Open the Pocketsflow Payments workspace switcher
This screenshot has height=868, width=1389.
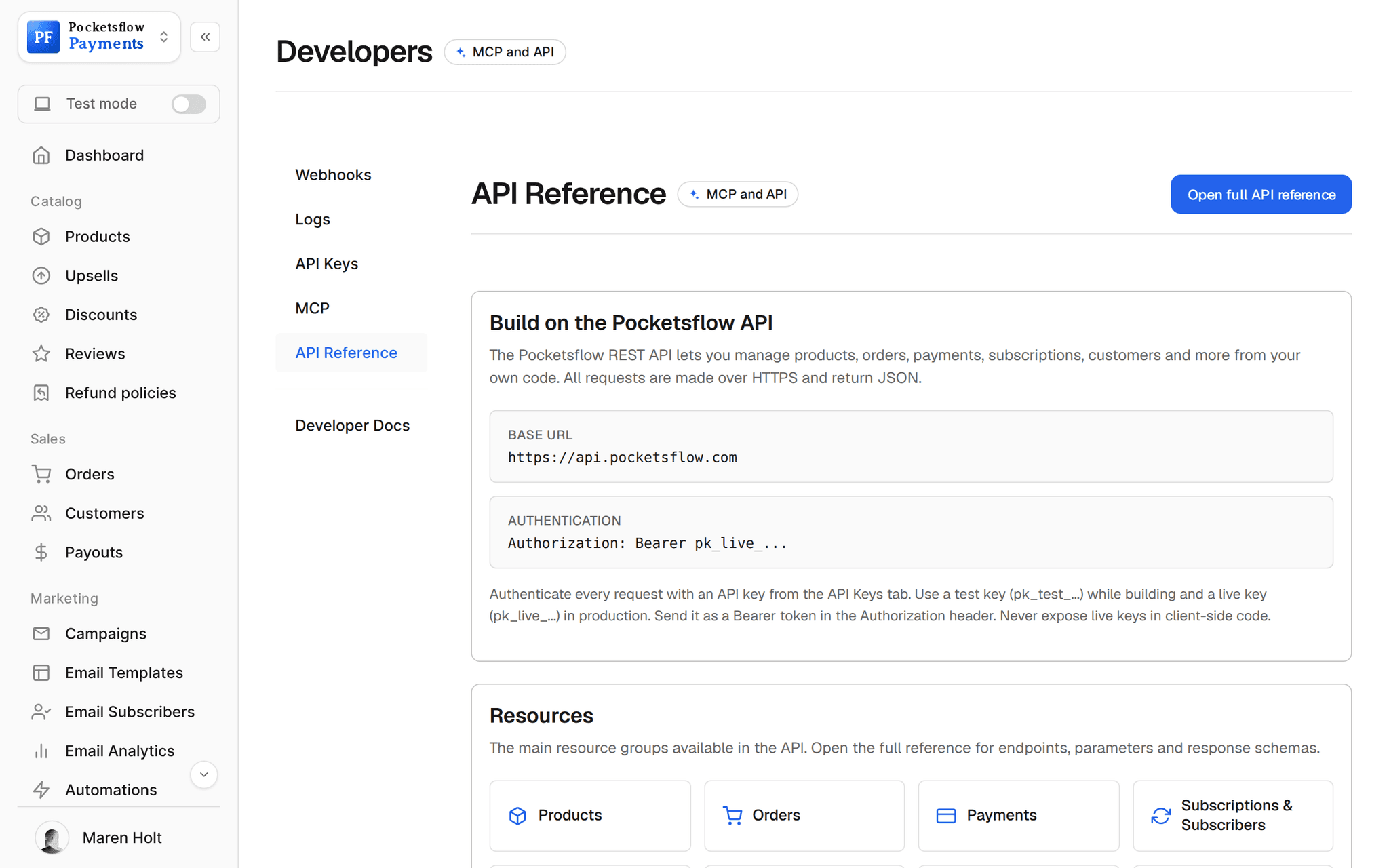tap(99, 37)
